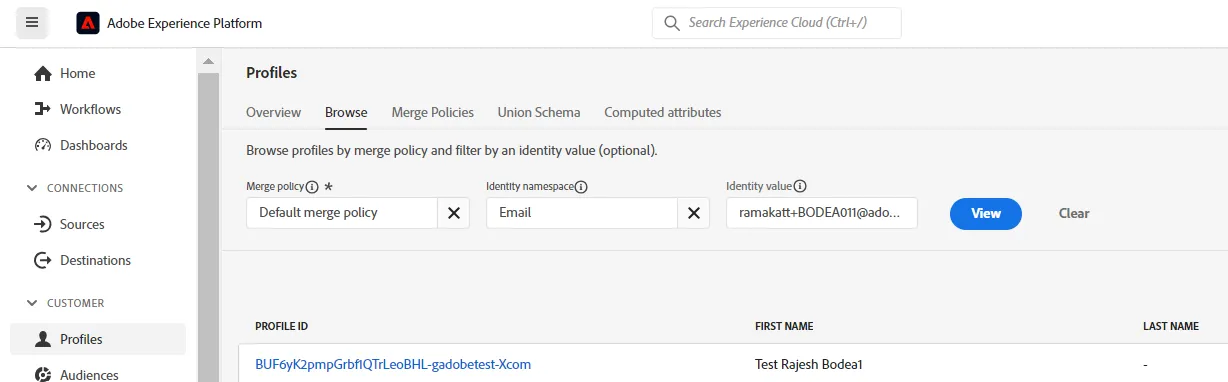The height and width of the screenshot is (382, 1228).
Task: Click the Adobe Experience Platform logo
Action: [88, 23]
